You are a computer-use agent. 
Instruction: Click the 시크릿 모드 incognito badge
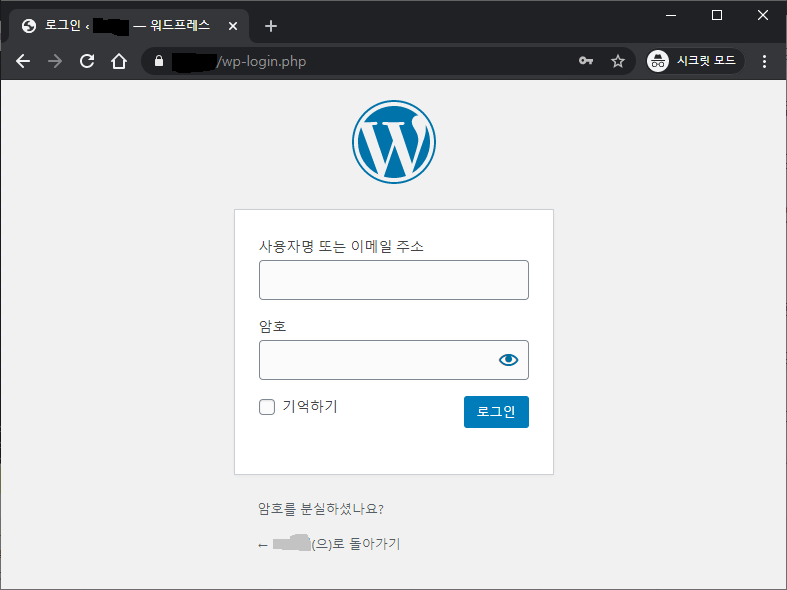694,61
